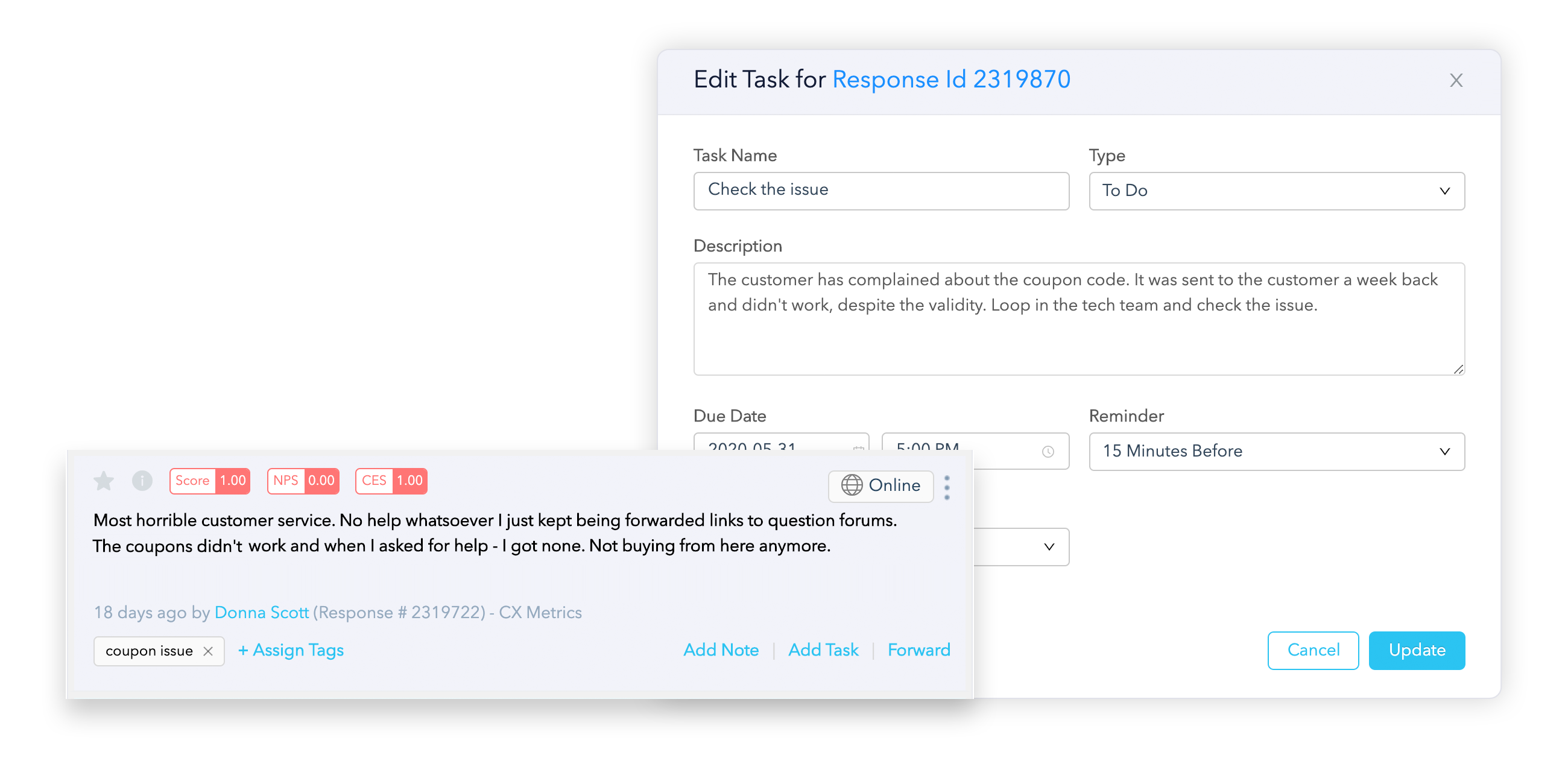Screen dimensions: 1568x784
Task: Expand the partially hidden dropdown below due time
Action: click(1021, 546)
